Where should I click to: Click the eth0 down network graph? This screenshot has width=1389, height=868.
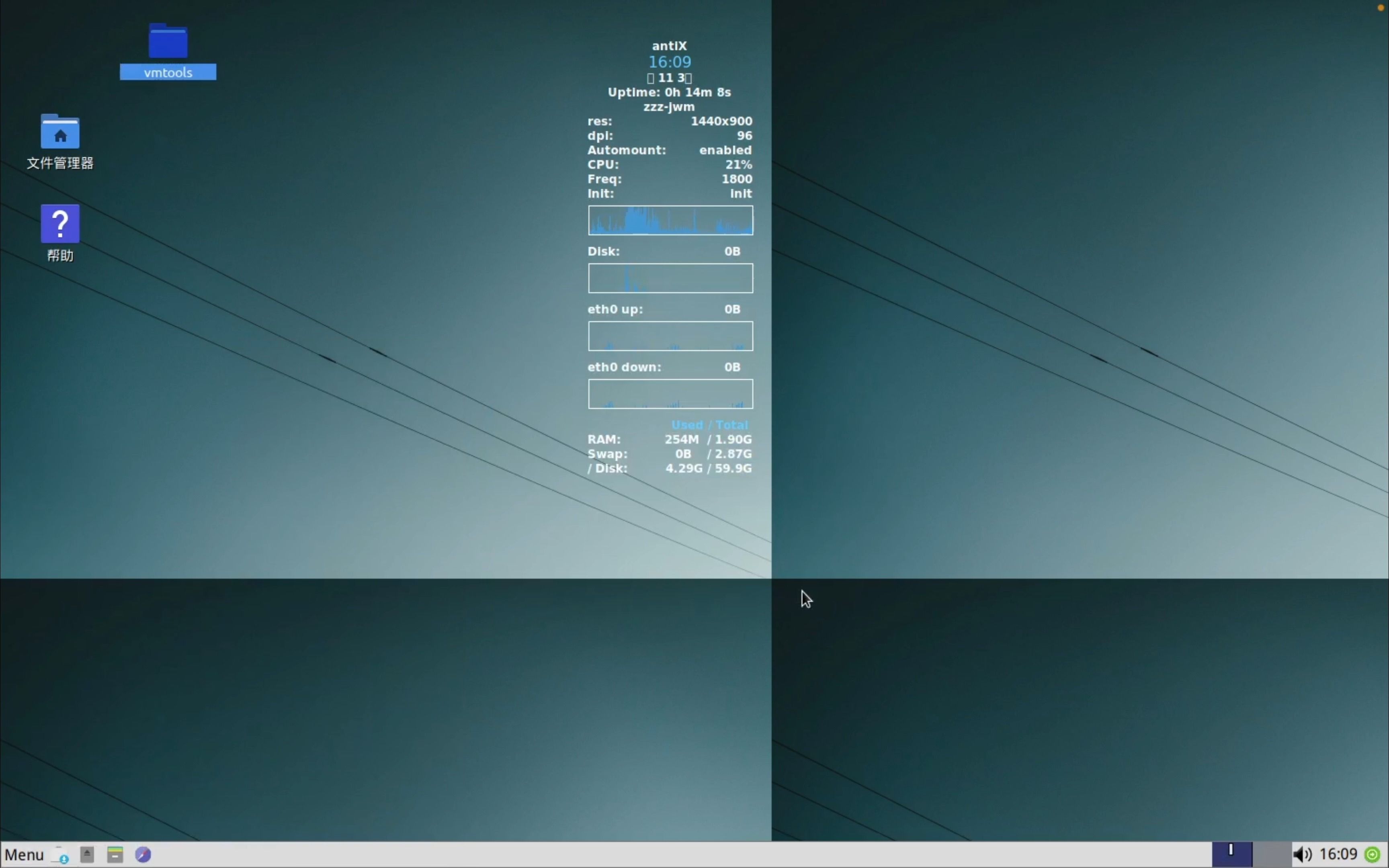pos(670,394)
